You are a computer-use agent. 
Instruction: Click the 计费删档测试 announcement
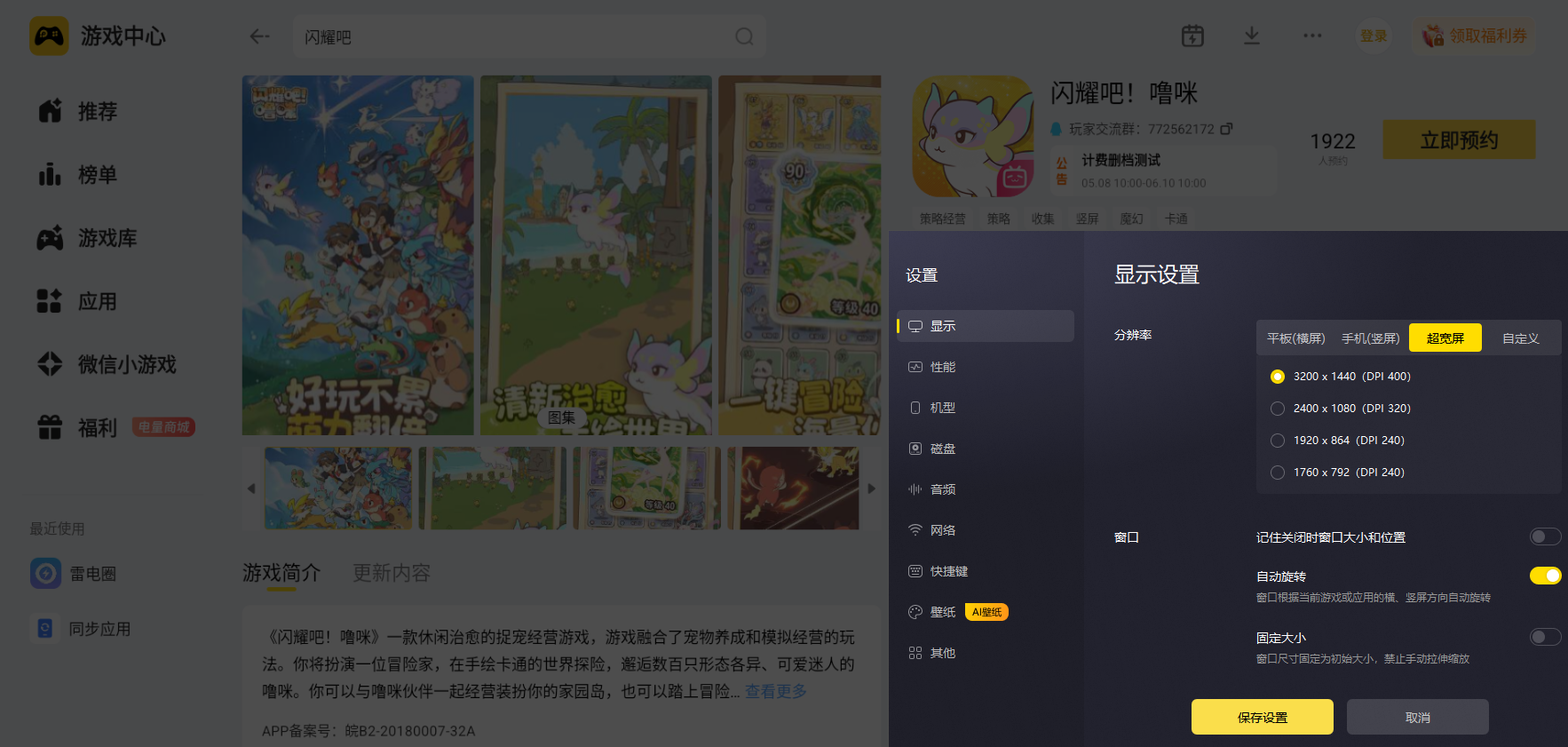(x=1163, y=171)
